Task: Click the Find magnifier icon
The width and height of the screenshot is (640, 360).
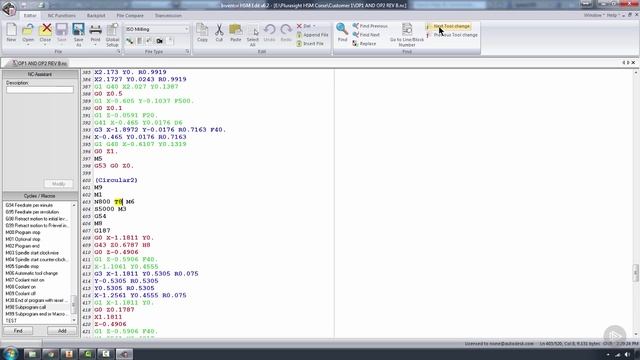Action: tap(342, 29)
